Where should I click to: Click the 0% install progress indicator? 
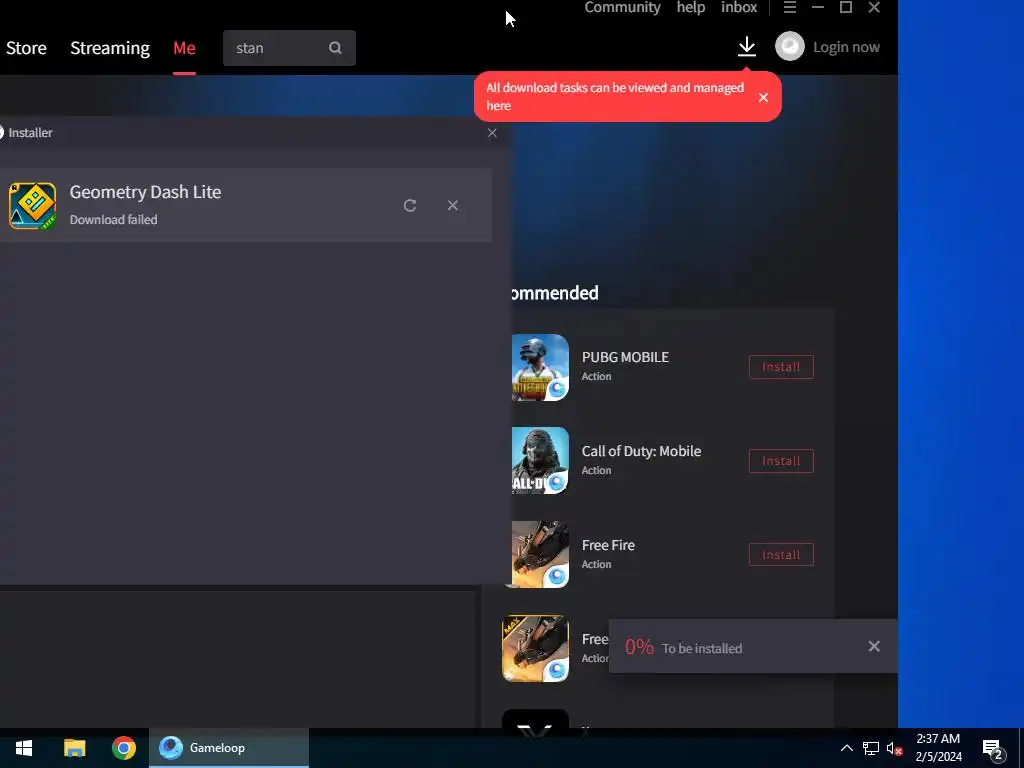pyautogui.click(x=639, y=647)
